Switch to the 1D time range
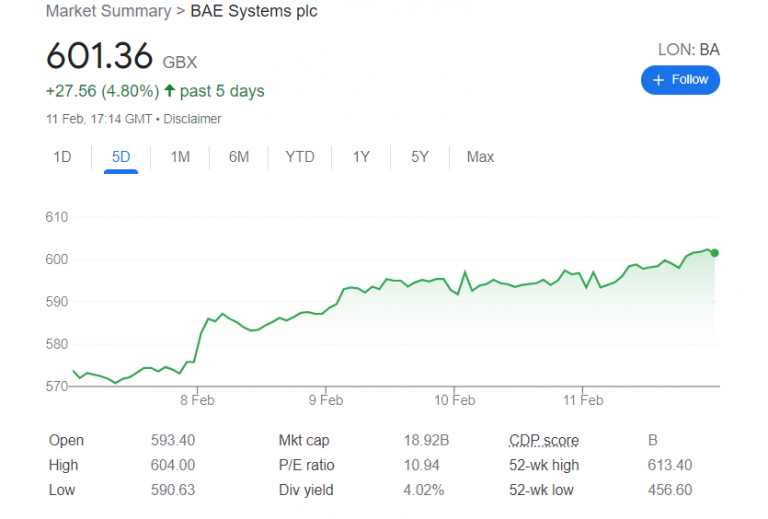Viewport: 768px width, 519px height. tap(62, 157)
